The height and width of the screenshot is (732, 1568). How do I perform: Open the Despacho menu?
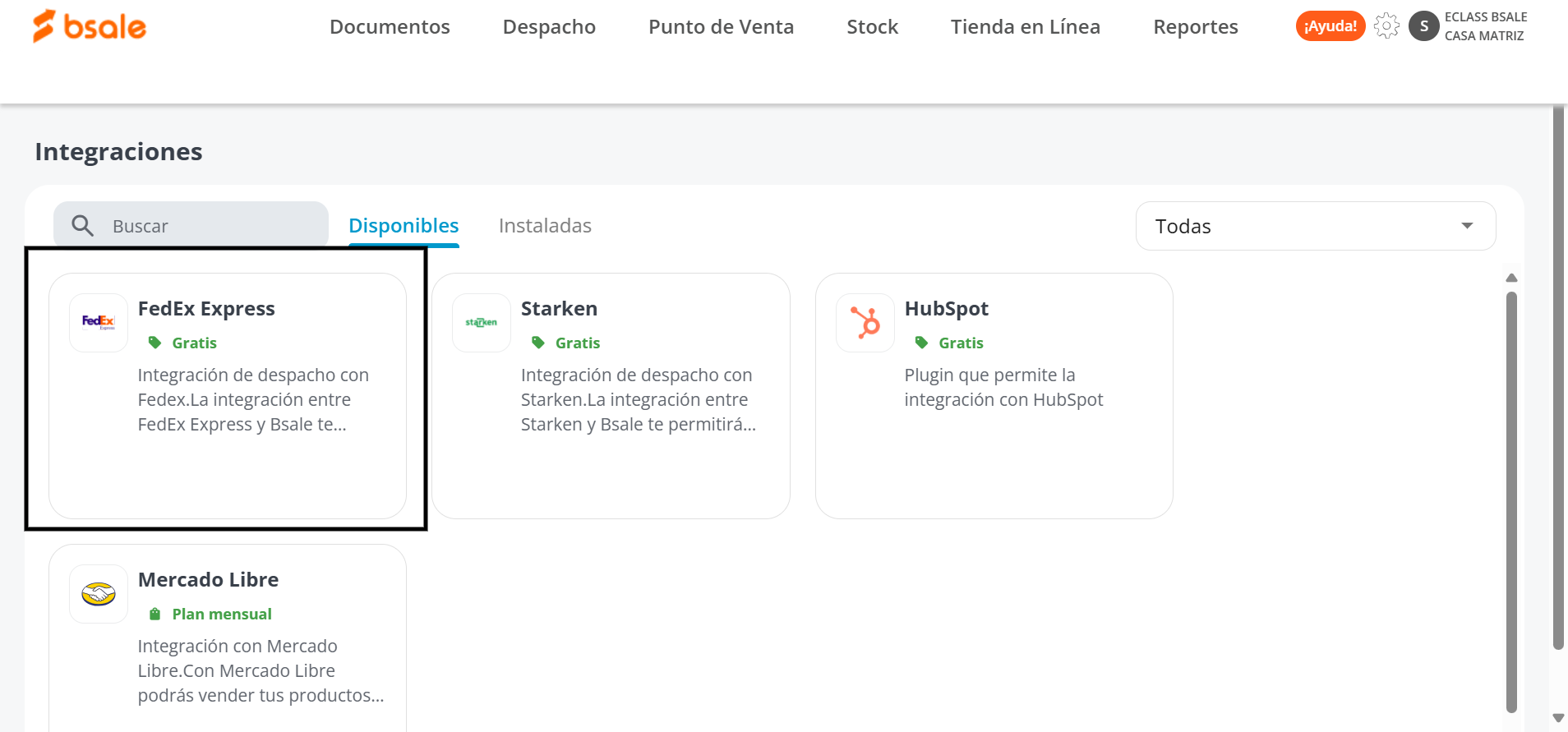point(549,26)
